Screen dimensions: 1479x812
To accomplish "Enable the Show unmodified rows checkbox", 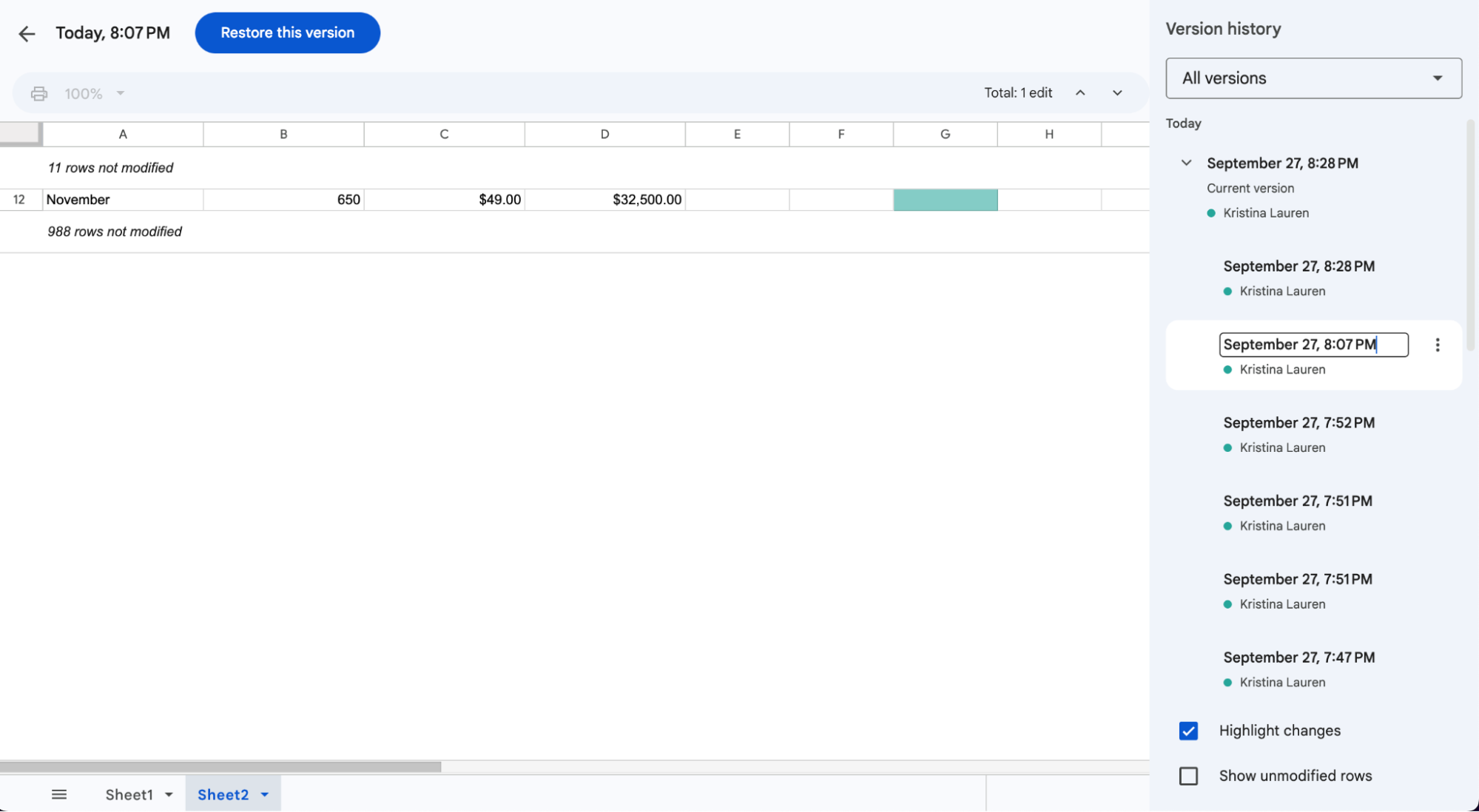I will (1188, 776).
